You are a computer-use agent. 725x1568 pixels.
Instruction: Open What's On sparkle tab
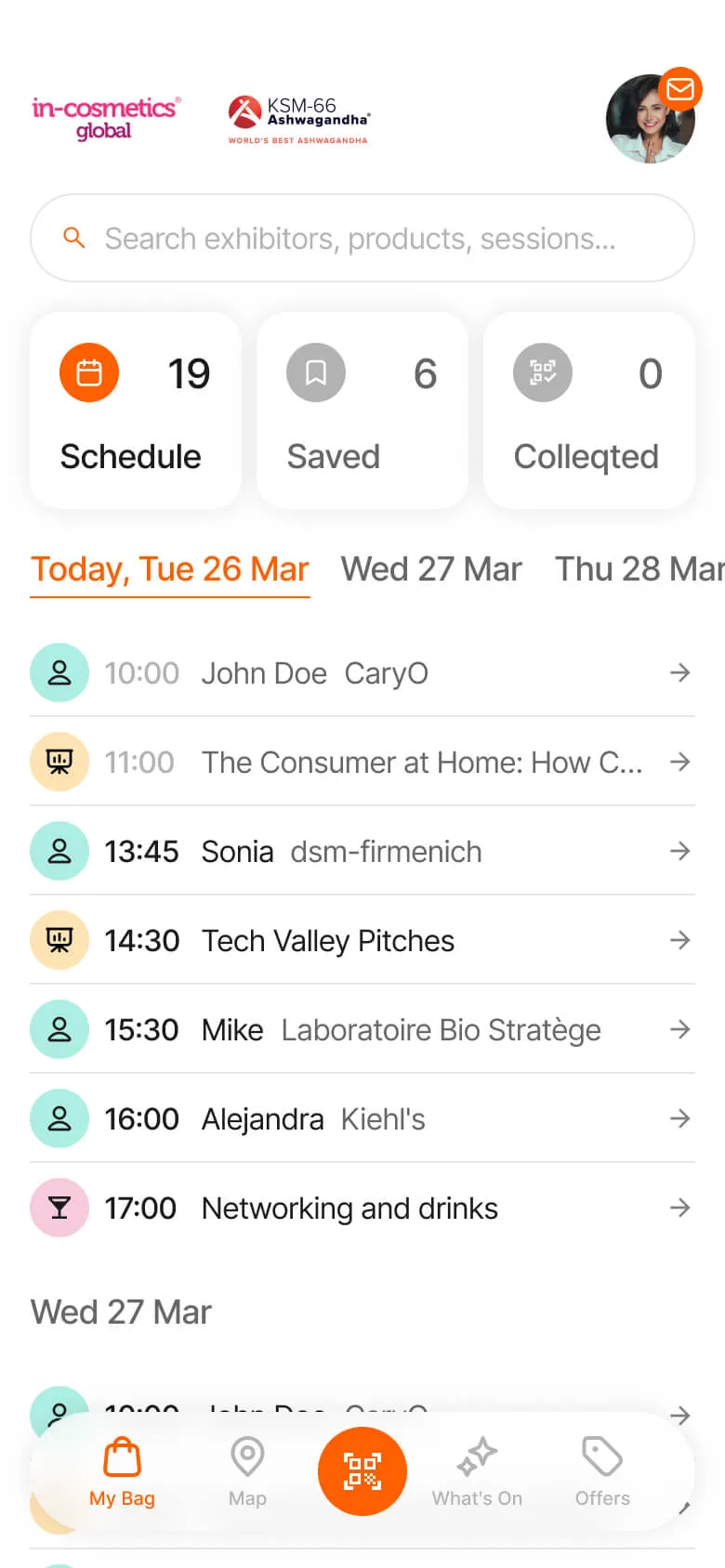click(x=477, y=1471)
